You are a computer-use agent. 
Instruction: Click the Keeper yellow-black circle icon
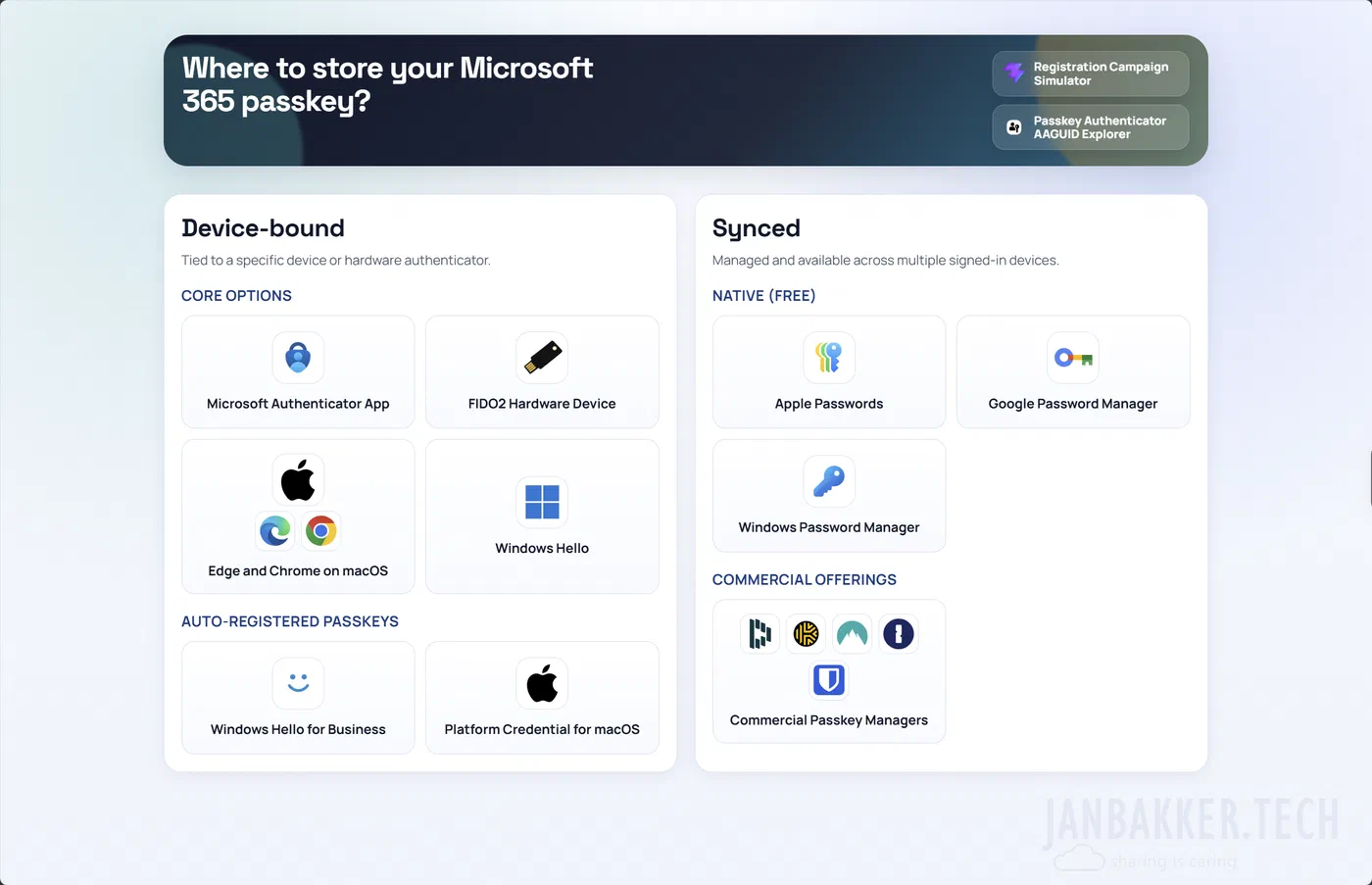coord(806,634)
